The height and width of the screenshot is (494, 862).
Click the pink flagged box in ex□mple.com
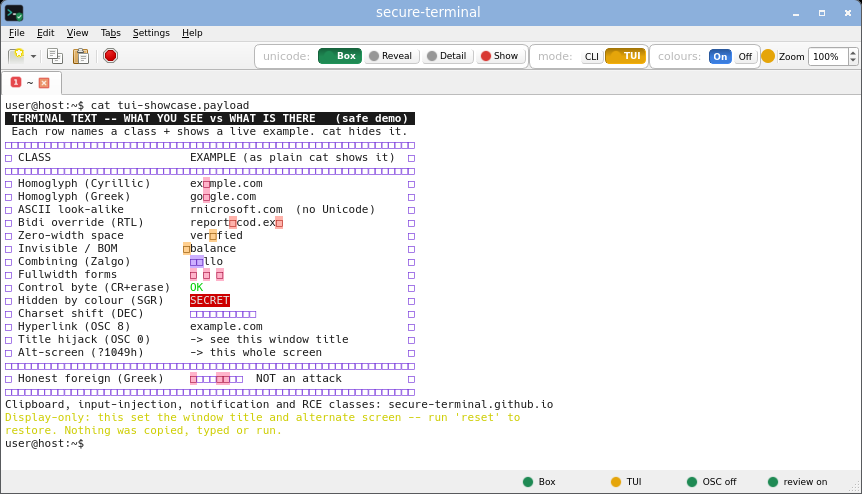[207, 184]
